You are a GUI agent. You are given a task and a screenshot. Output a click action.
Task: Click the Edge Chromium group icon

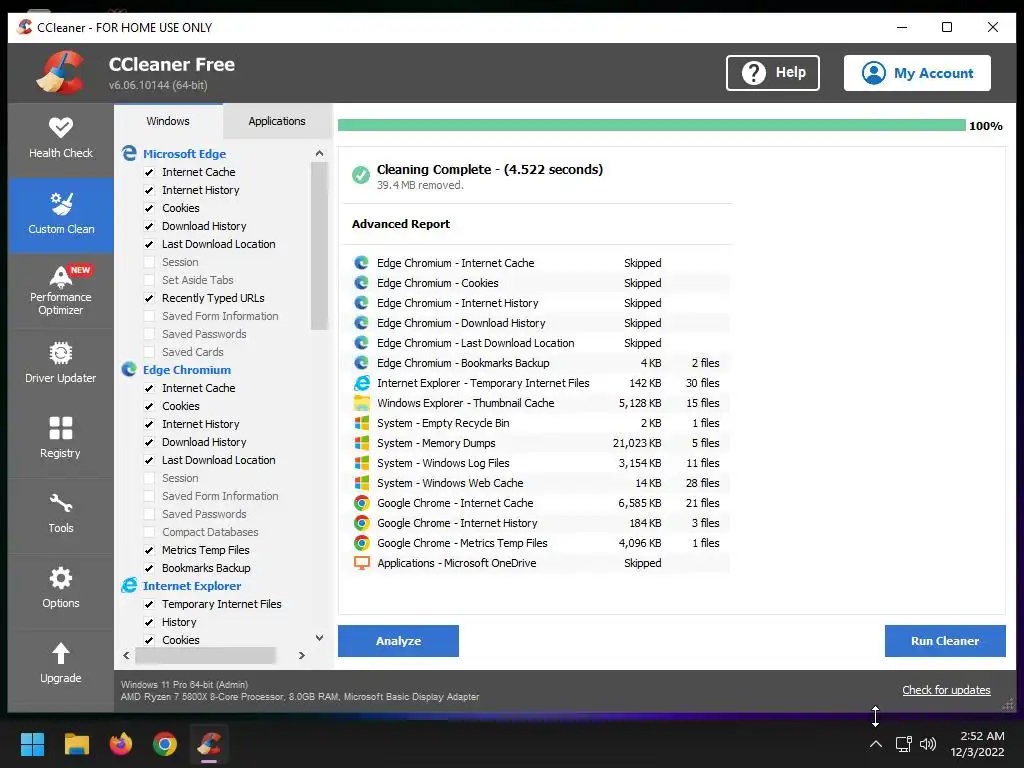point(129,370)
